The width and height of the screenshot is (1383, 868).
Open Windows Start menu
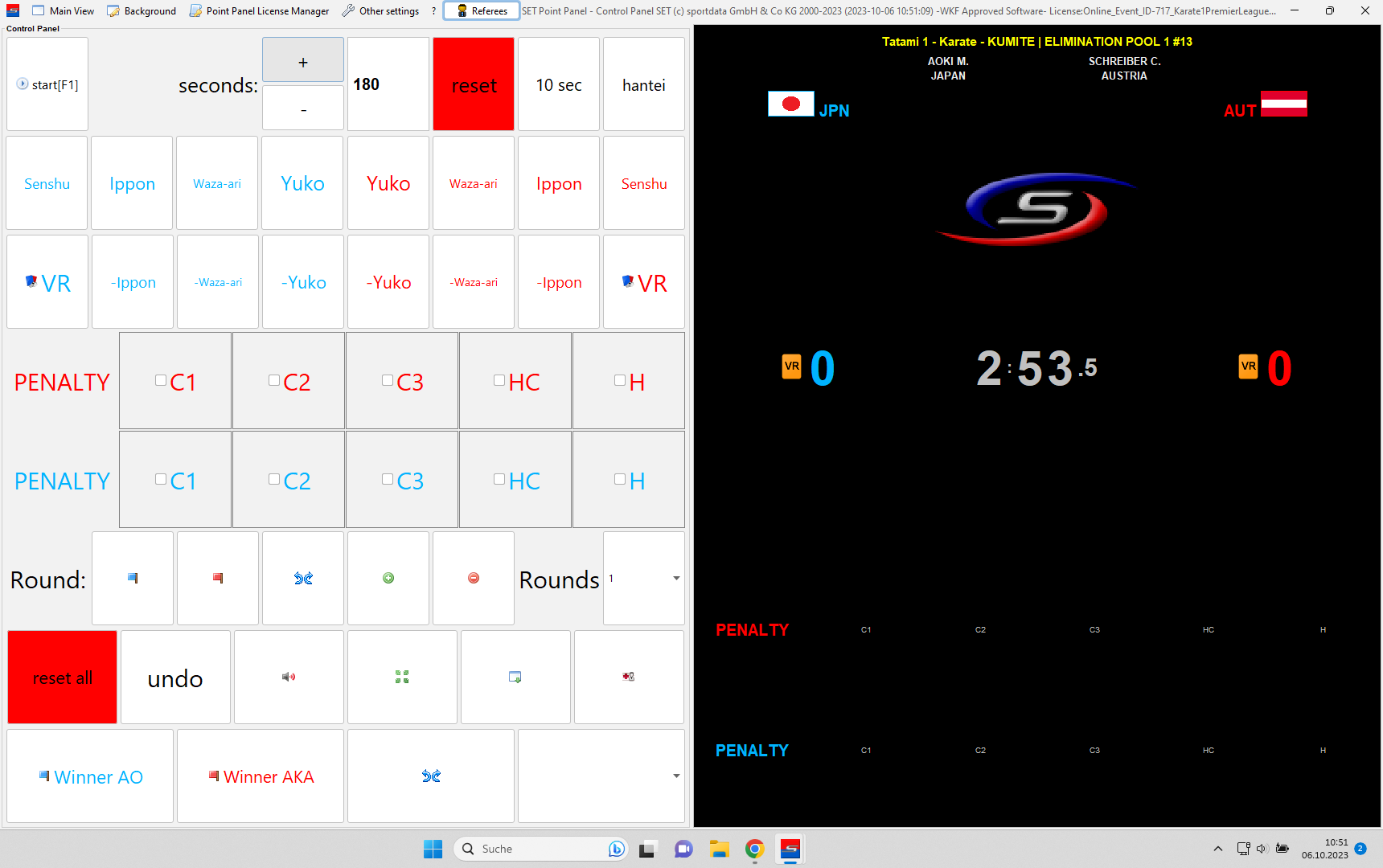(x=433, y=849)
